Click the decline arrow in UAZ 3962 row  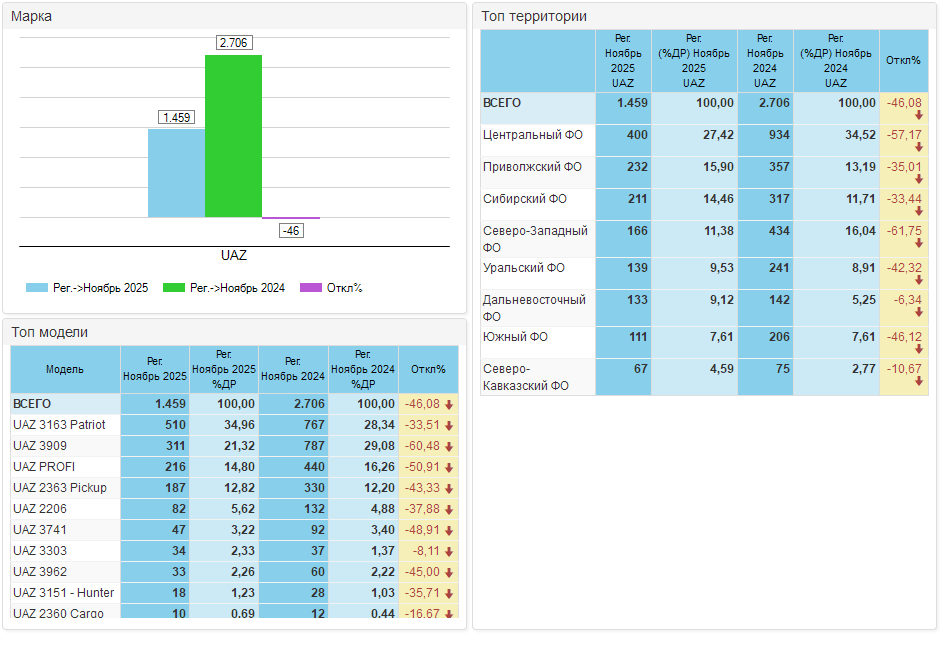pyautogui.click(x=450, y=572)
